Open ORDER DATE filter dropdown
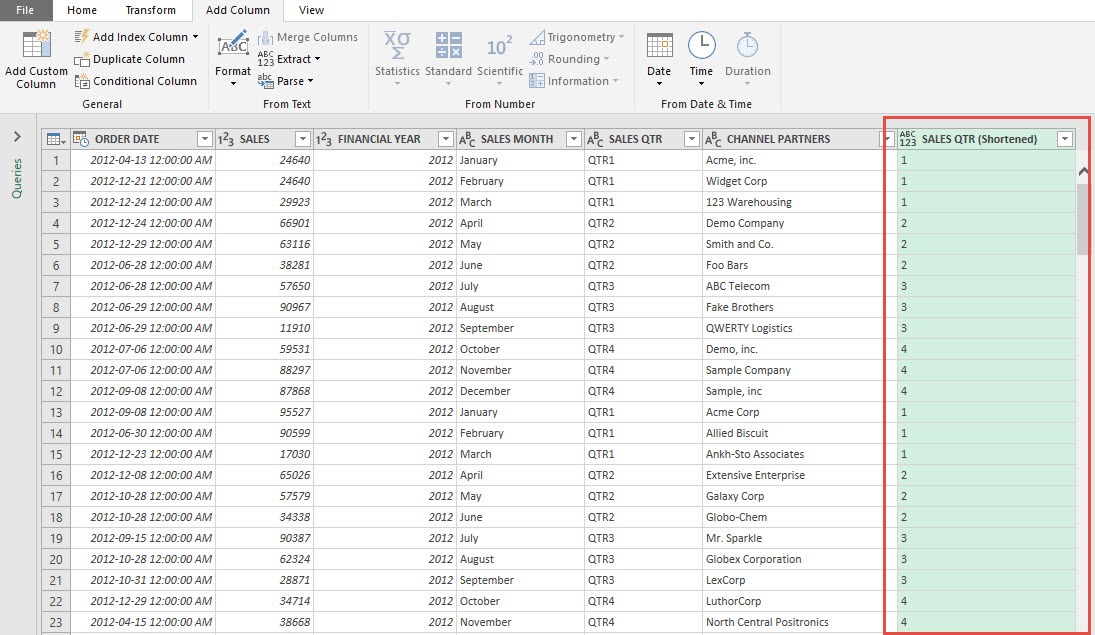This screenshot has height=635, width=1095. [205, 139]
